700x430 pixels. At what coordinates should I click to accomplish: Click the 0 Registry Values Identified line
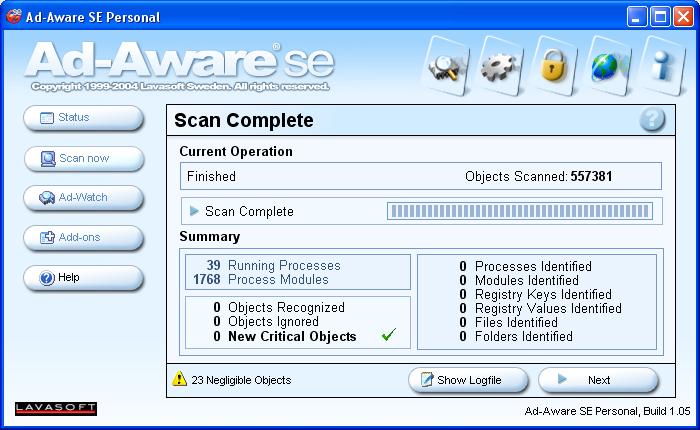[x=540, y=308]
